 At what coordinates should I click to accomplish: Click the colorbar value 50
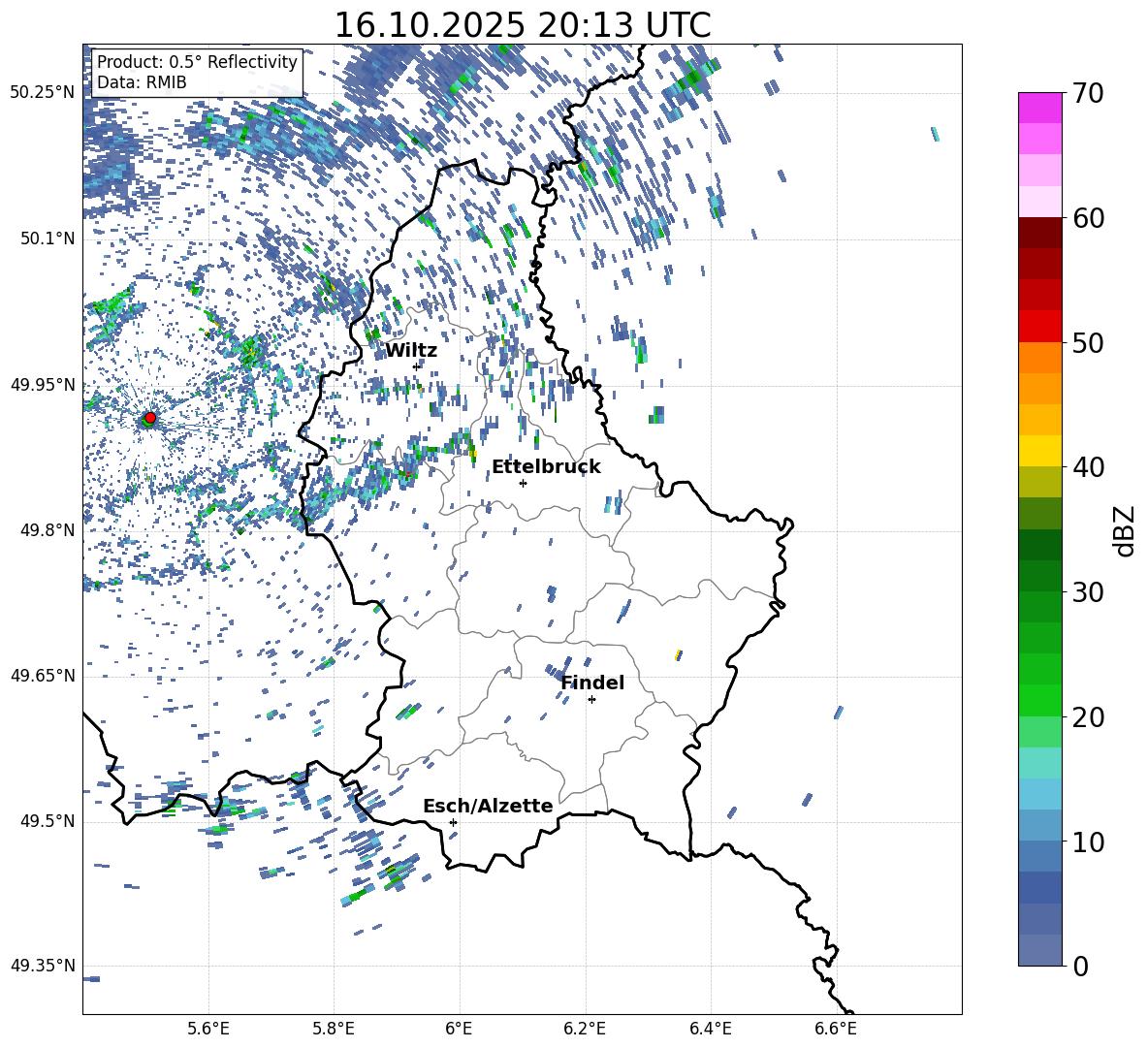point(1088,342)
